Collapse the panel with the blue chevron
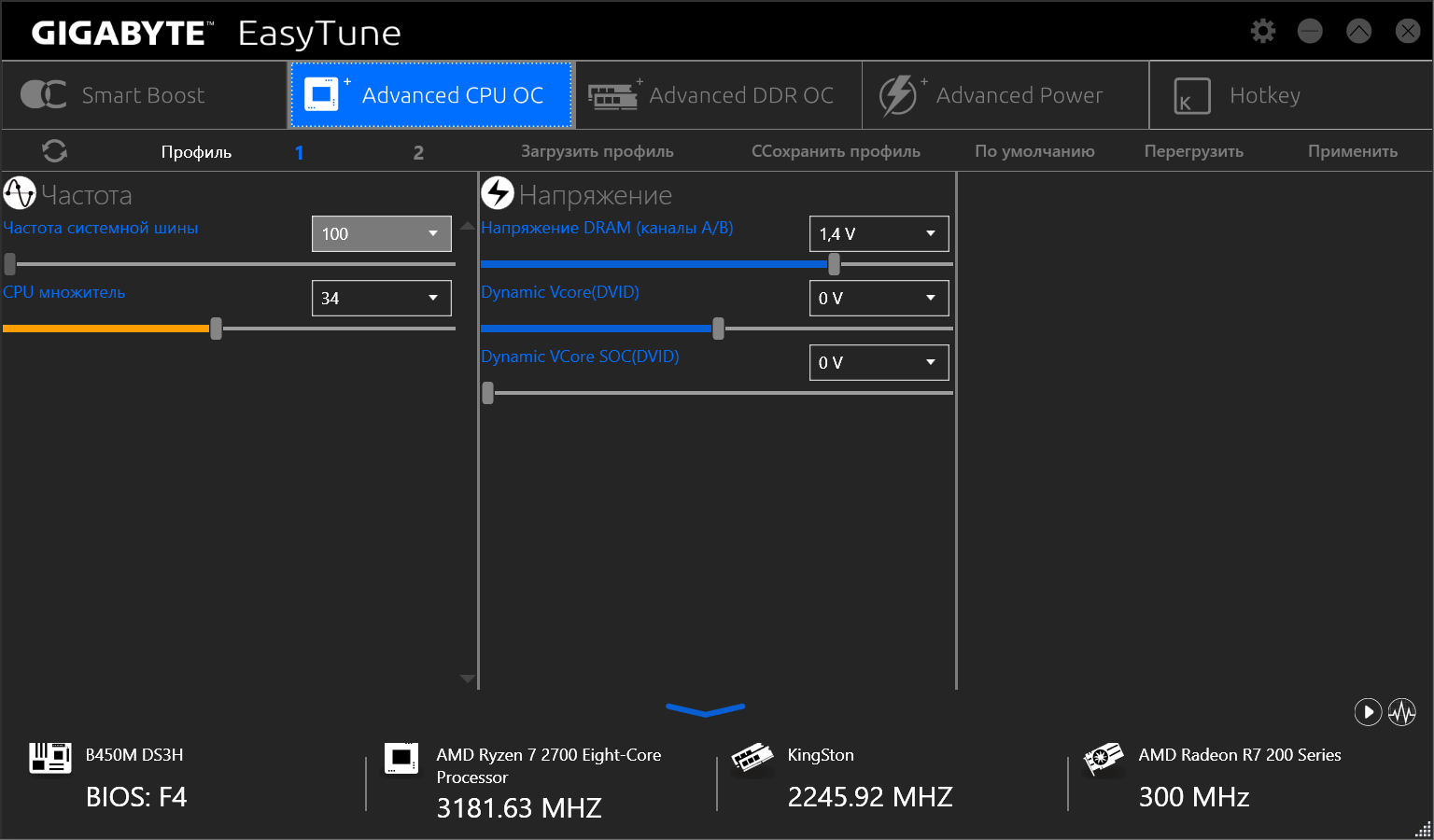The height and width of the screenshot is (840, 1434). 706,710
